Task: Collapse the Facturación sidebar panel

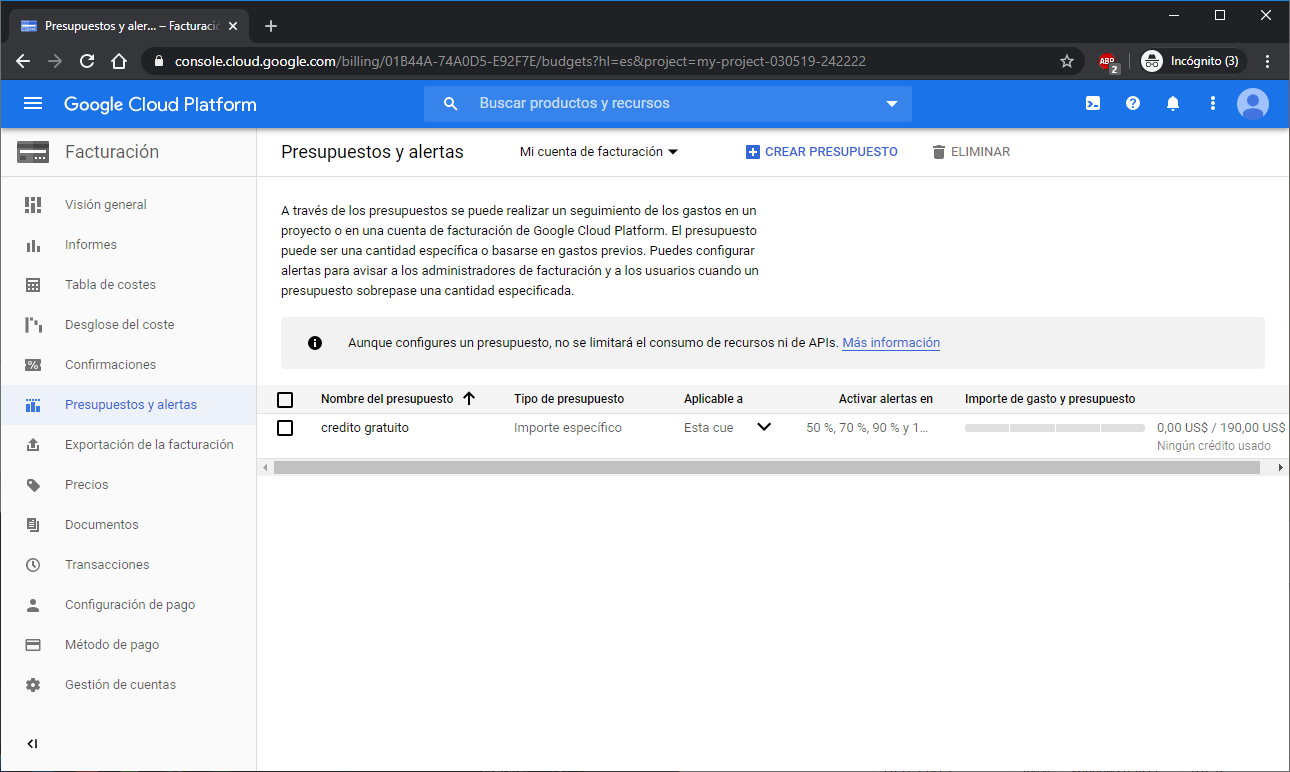Action: click(x=32, y=743)
